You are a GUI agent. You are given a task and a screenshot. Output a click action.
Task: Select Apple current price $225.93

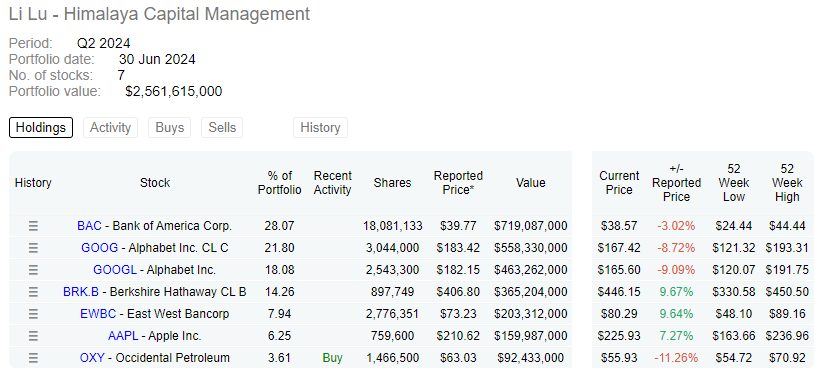pos(619,336)
